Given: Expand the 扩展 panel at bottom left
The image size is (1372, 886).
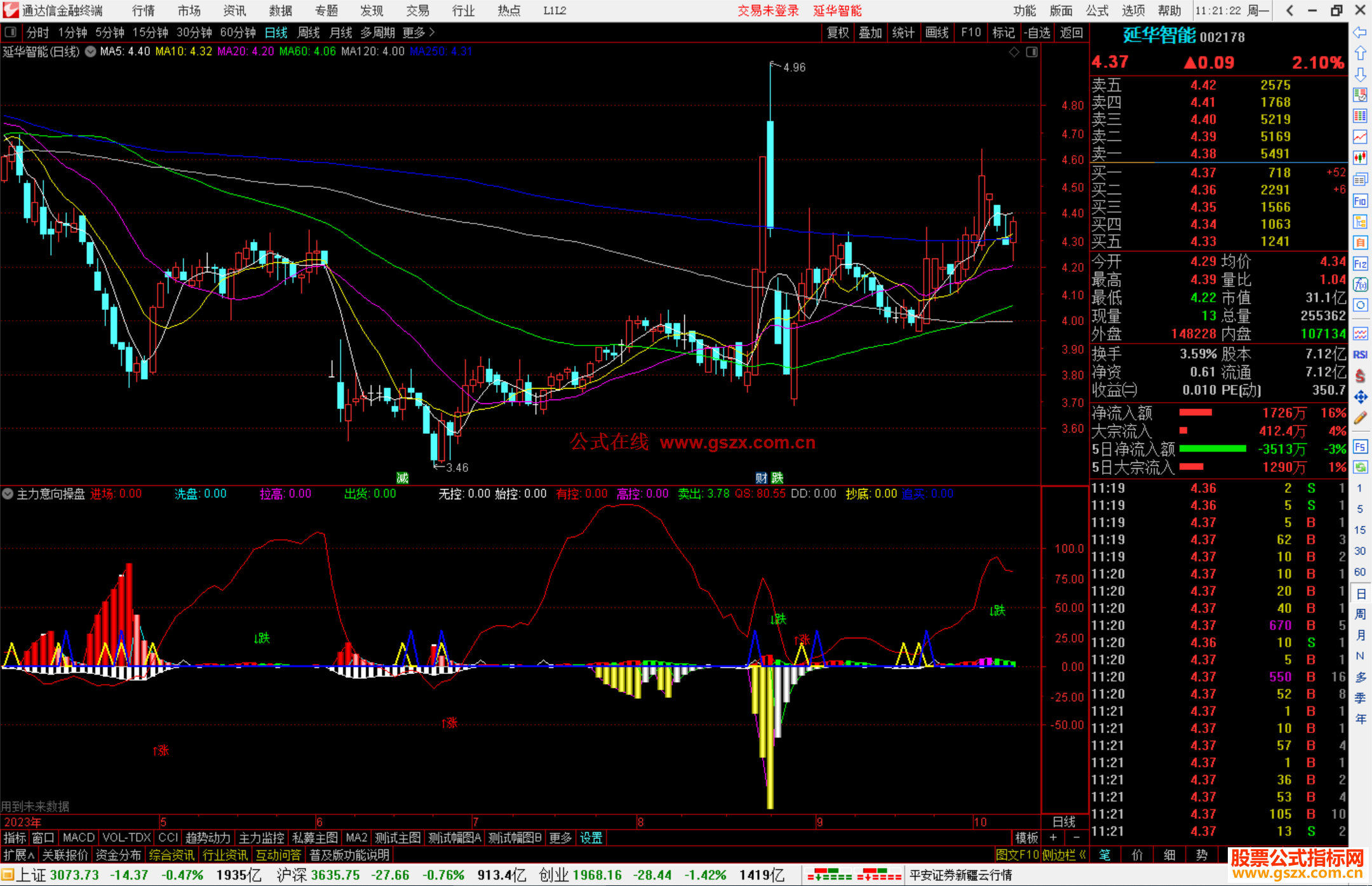Looking at the screenshot, I should [18, 855].
